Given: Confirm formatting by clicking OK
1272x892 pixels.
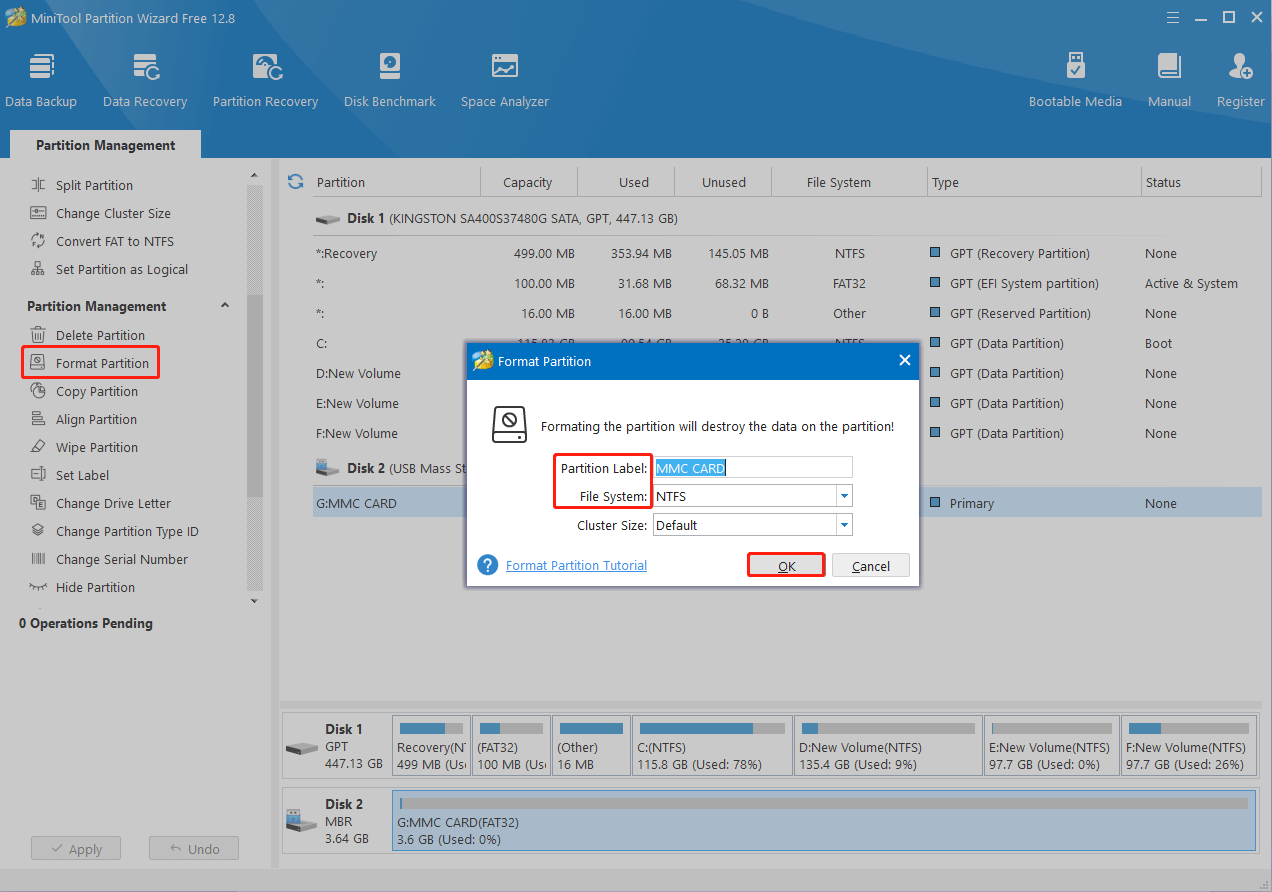Looking at the screenshot, I should pos(786,564).
